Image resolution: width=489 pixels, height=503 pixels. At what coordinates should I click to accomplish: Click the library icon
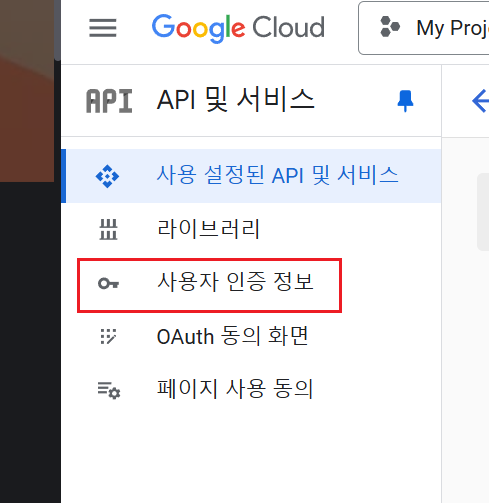[x=108, y=229]
